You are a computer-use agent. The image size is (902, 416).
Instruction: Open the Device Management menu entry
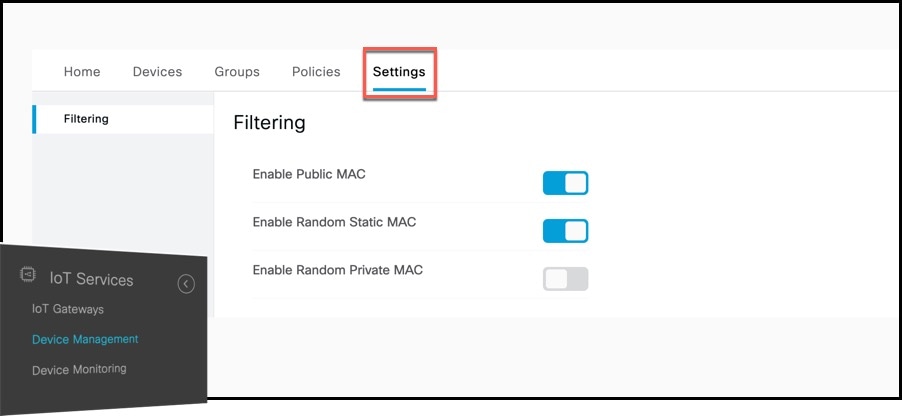click(85, 339)
